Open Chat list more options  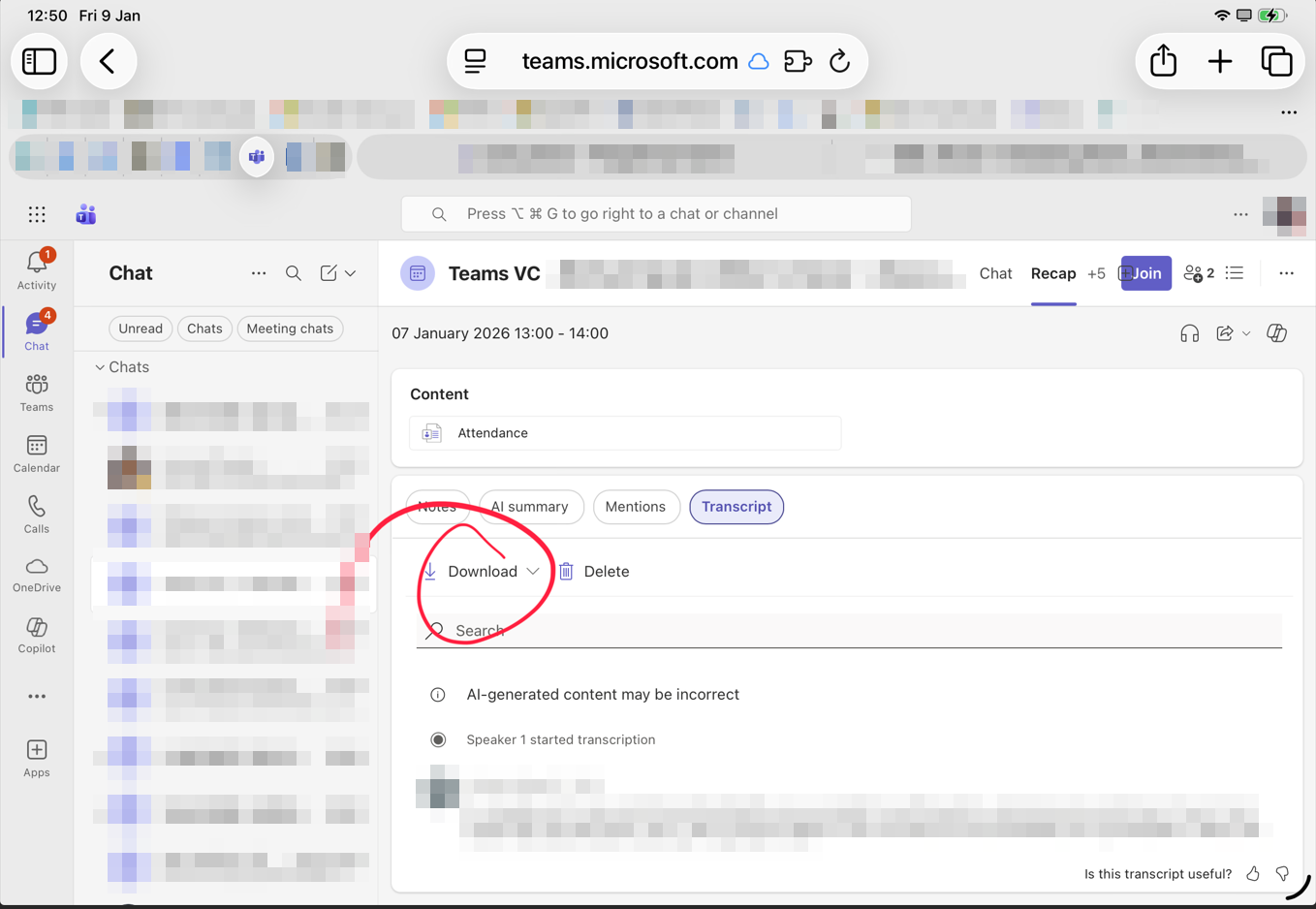[x=259, y=273]
